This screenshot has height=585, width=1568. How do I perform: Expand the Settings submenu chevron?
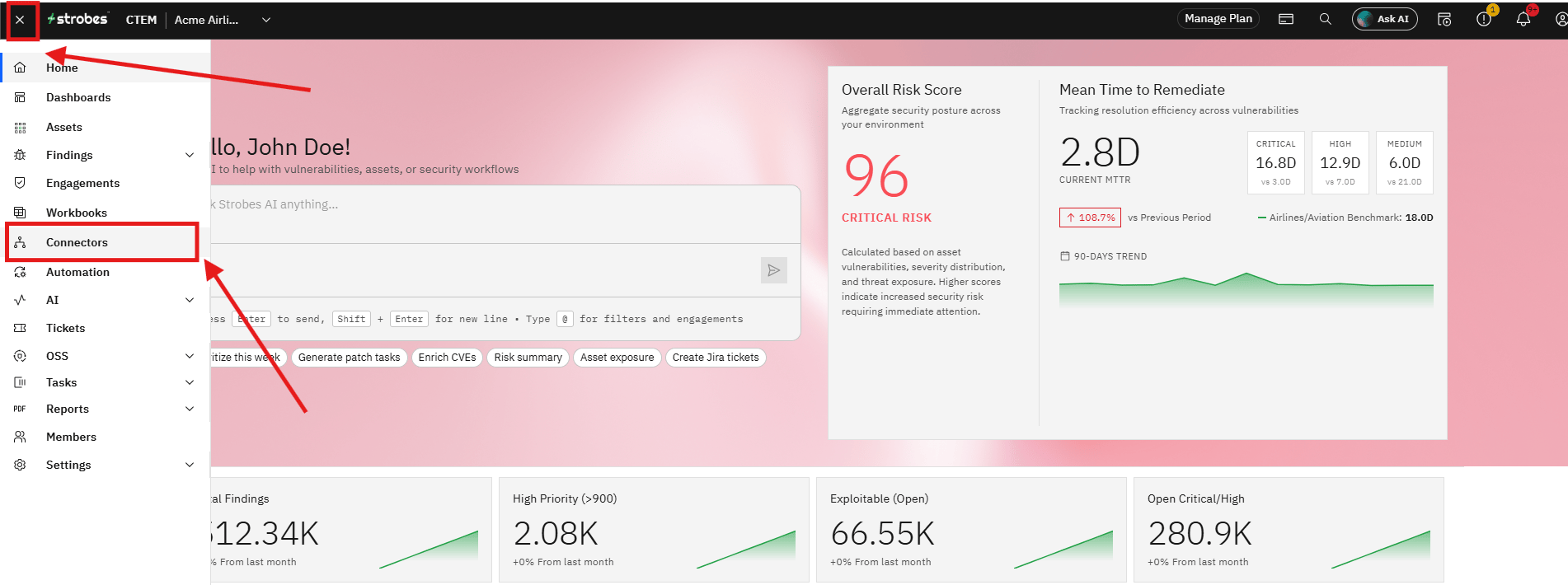tap(190, 465)
